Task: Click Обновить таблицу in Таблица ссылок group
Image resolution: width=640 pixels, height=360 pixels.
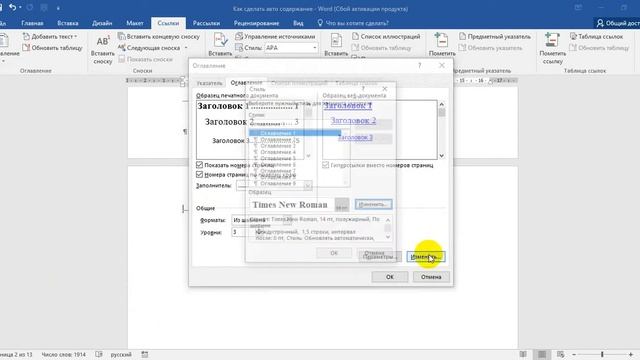Action: [x=599, y=48]
